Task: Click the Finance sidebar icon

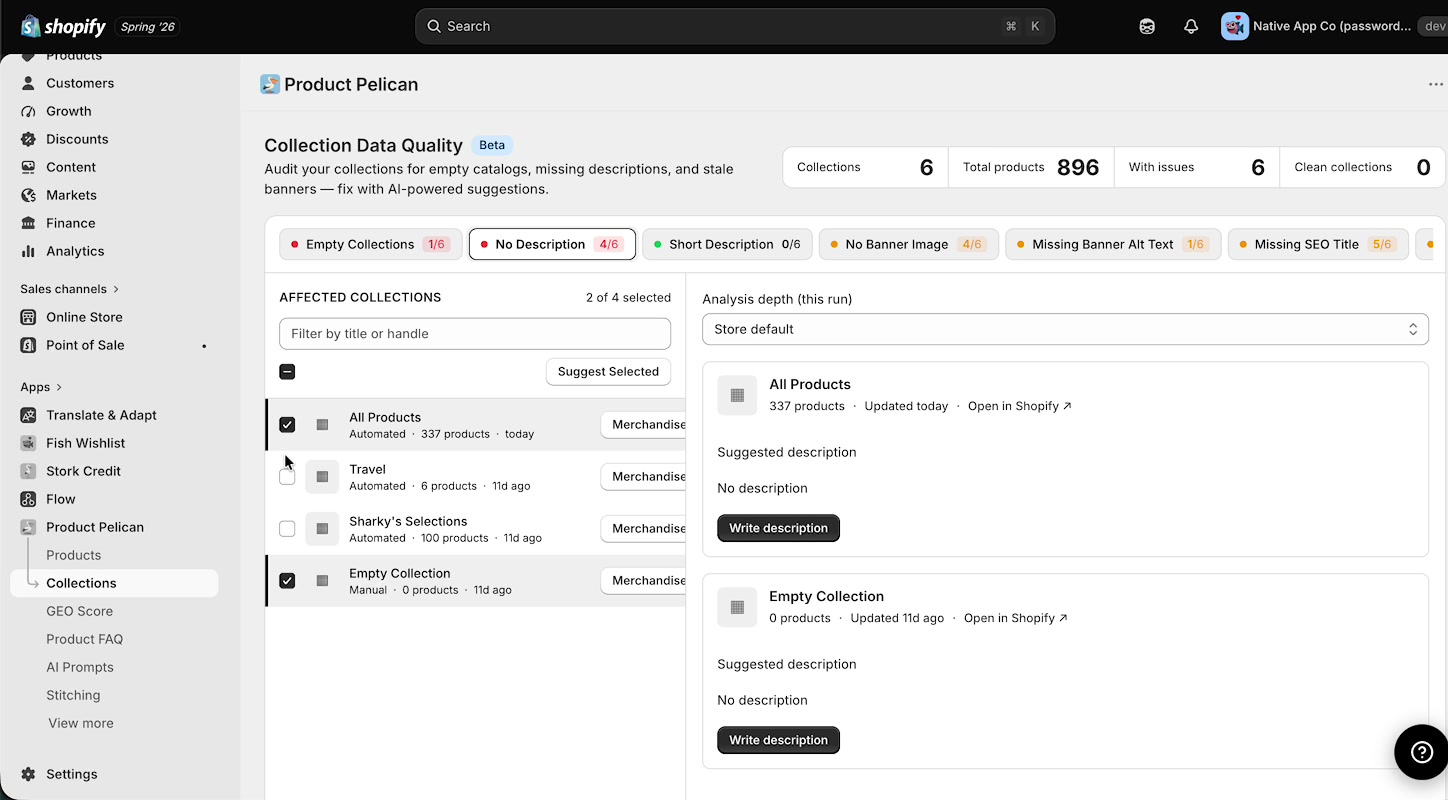Action: pos(28,223)
